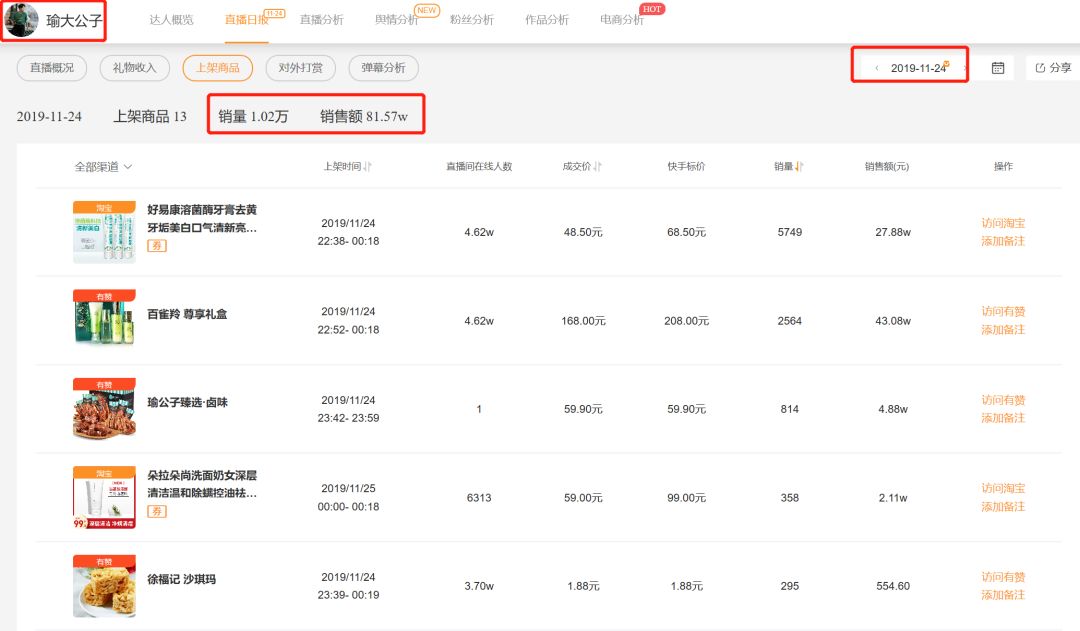Go to the previous date with the left arrow
Image resolution: width=1080 pixels, height=631 pixels.
[877, 67]
